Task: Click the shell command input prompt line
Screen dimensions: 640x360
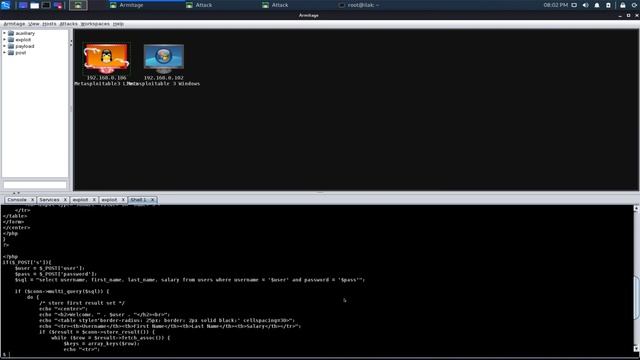Action: click(x=318, y=355)
